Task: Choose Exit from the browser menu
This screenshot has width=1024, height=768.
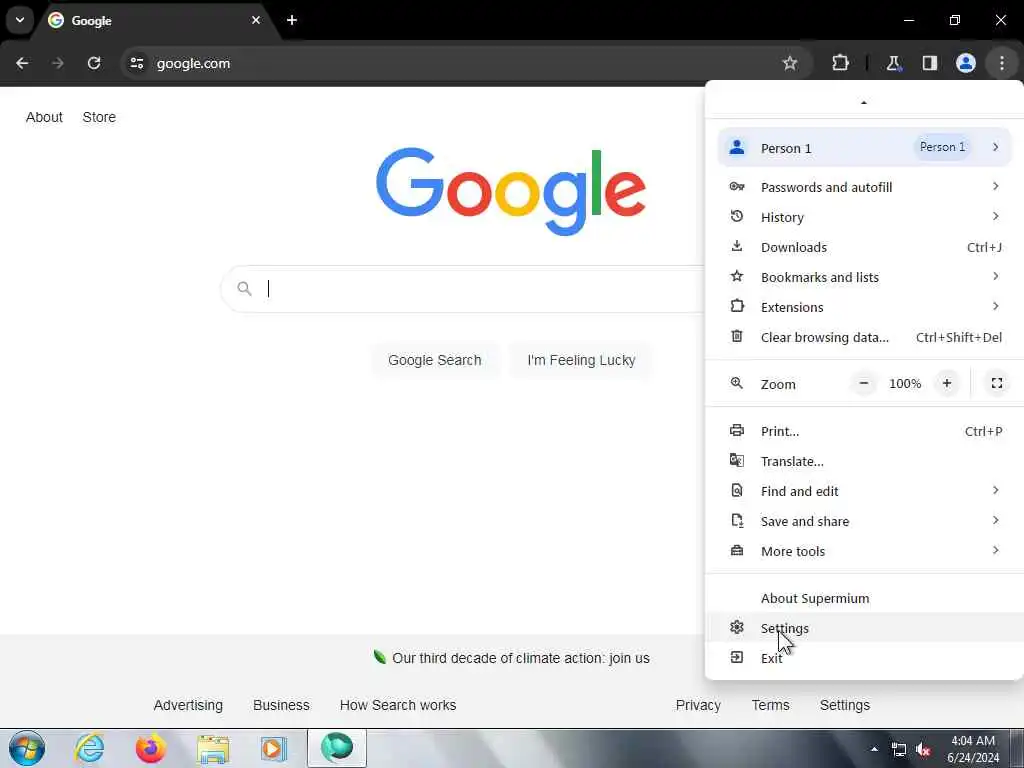Action: point(865,659)
